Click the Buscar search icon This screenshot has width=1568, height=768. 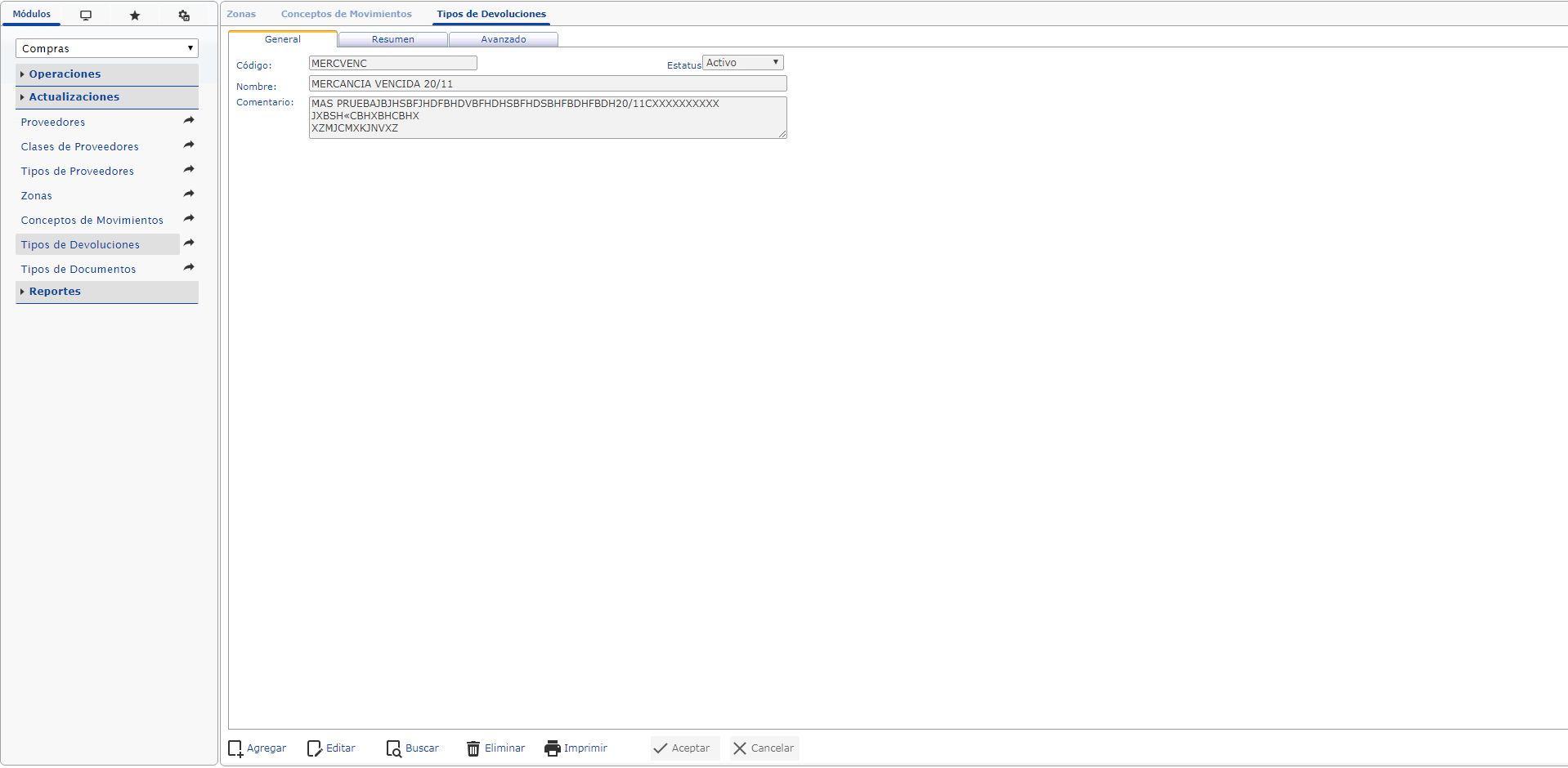pyautogui.click(x=393, y=748)
